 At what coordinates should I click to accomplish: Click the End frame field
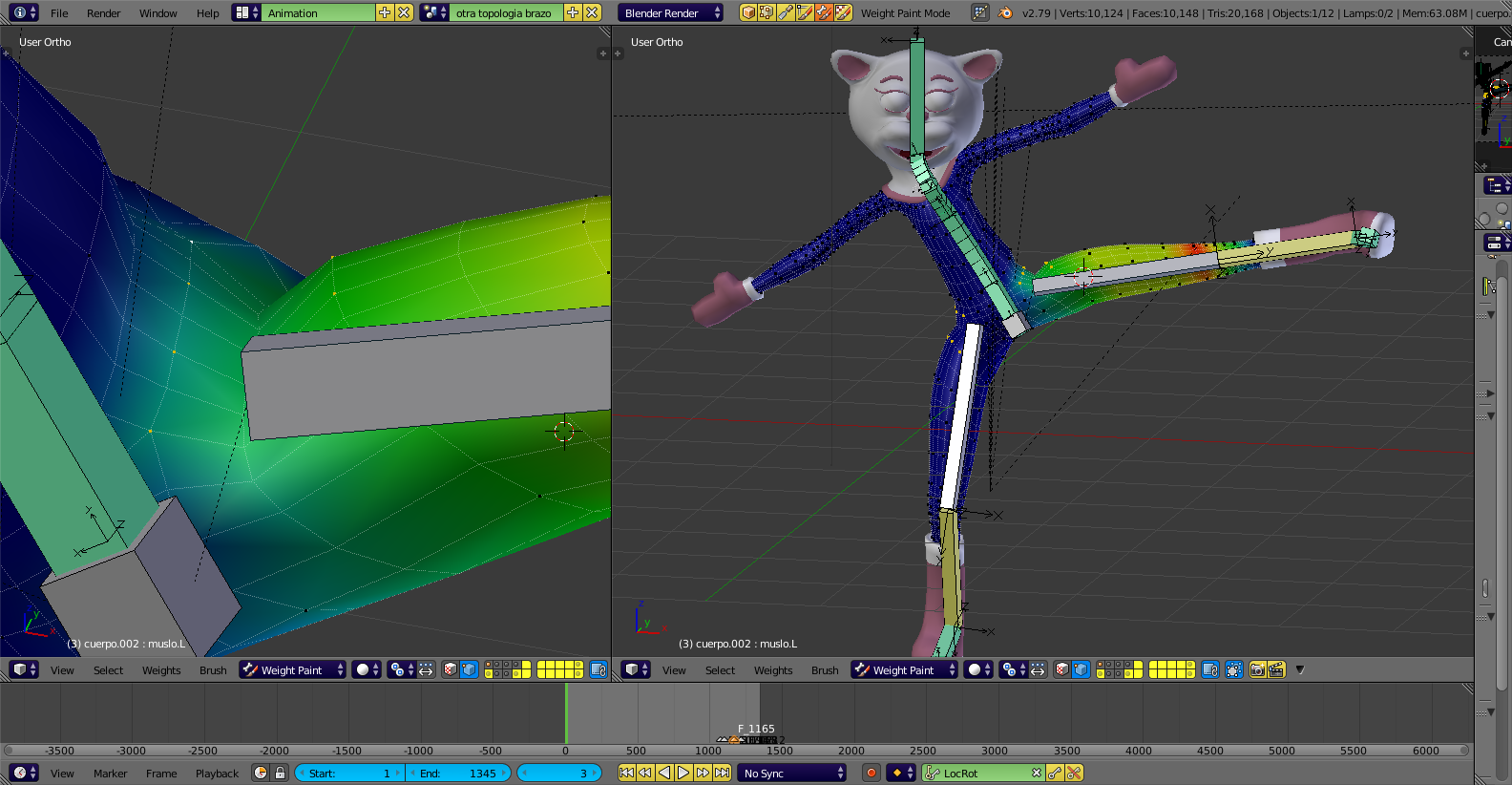coord(458,773)
